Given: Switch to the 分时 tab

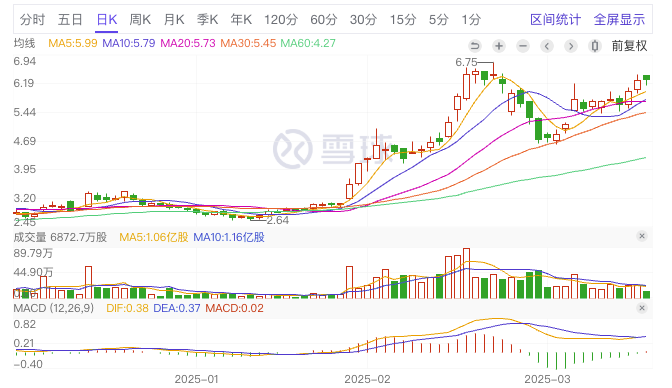Looking at the screenshot, I should coord(32,20).
